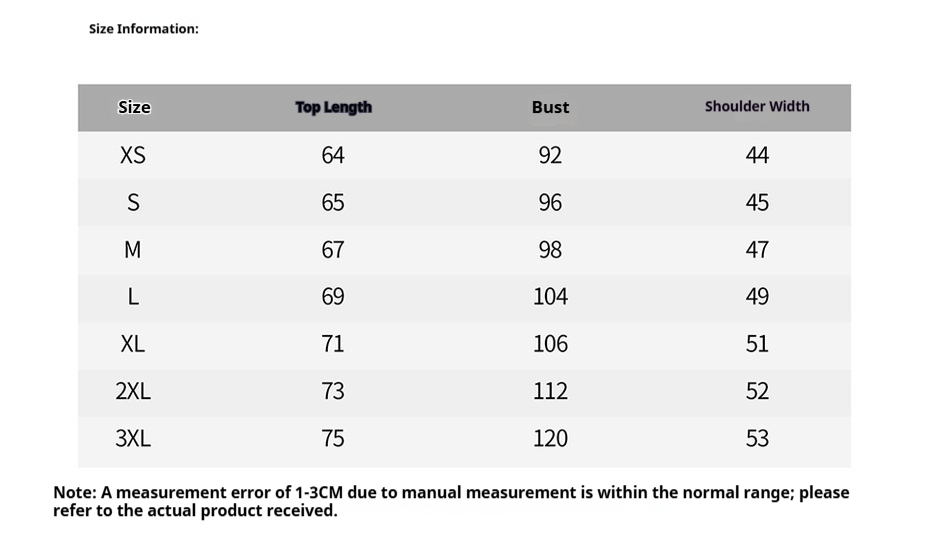Select the bust value 104
927x553 pixels.
tap(550, 297)
